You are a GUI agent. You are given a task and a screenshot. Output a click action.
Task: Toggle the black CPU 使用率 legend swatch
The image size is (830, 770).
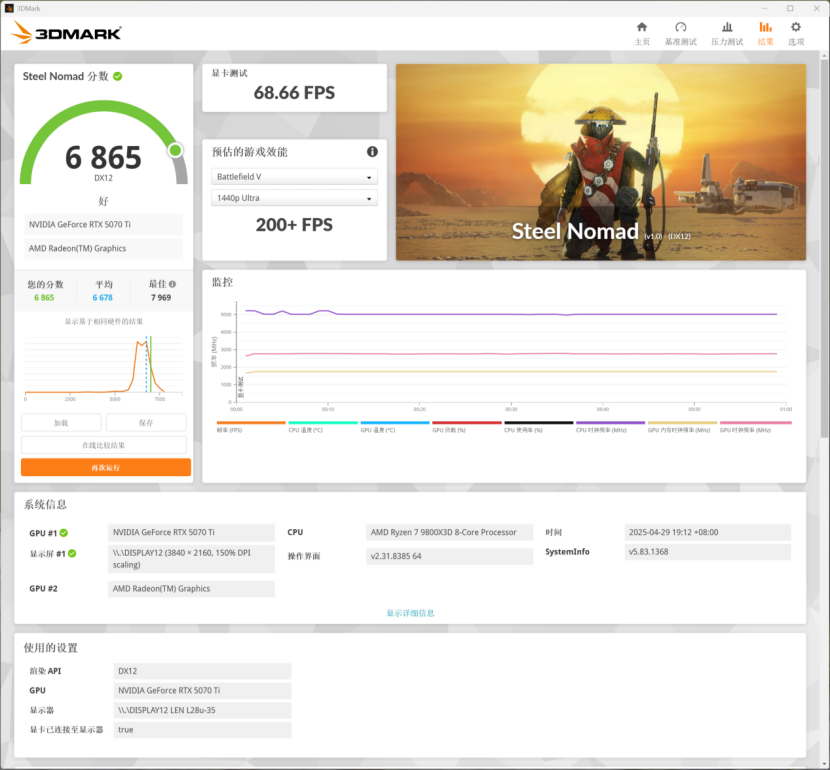[539, 423]
